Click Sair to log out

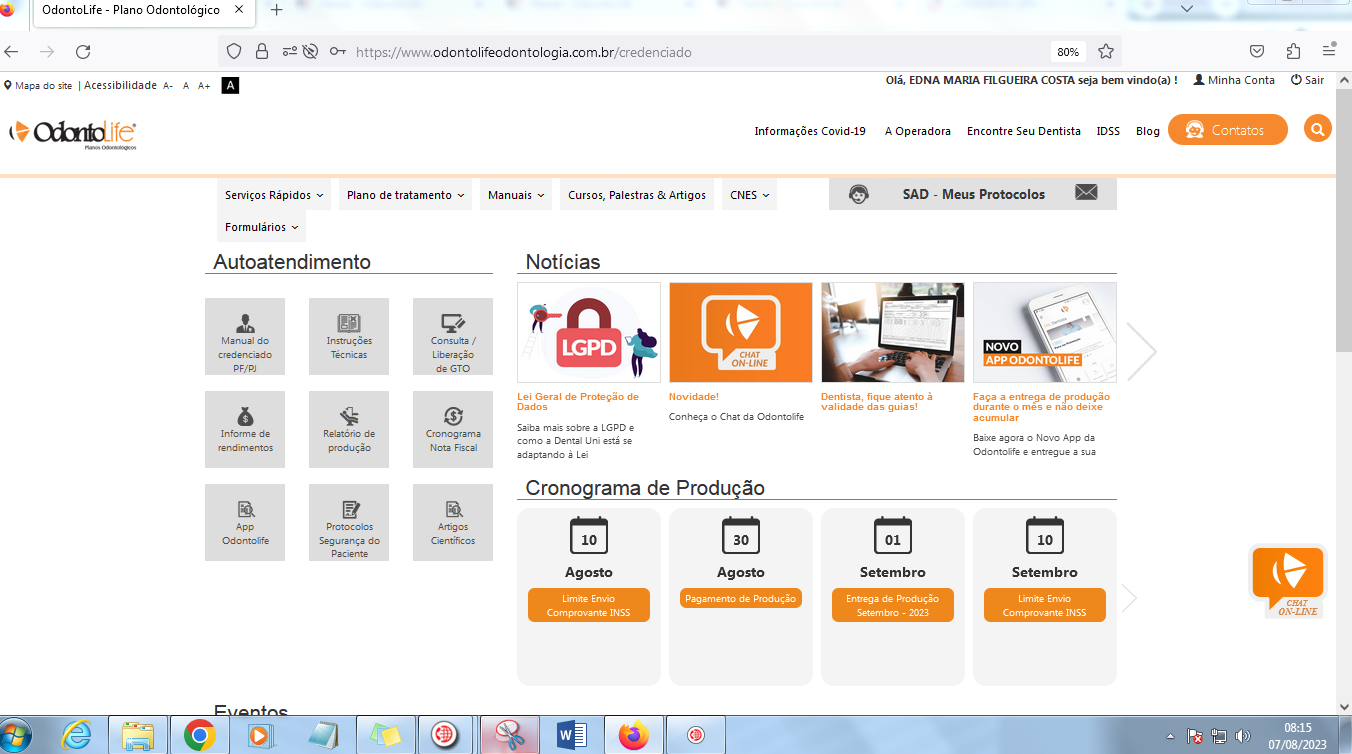point(1307,80)
